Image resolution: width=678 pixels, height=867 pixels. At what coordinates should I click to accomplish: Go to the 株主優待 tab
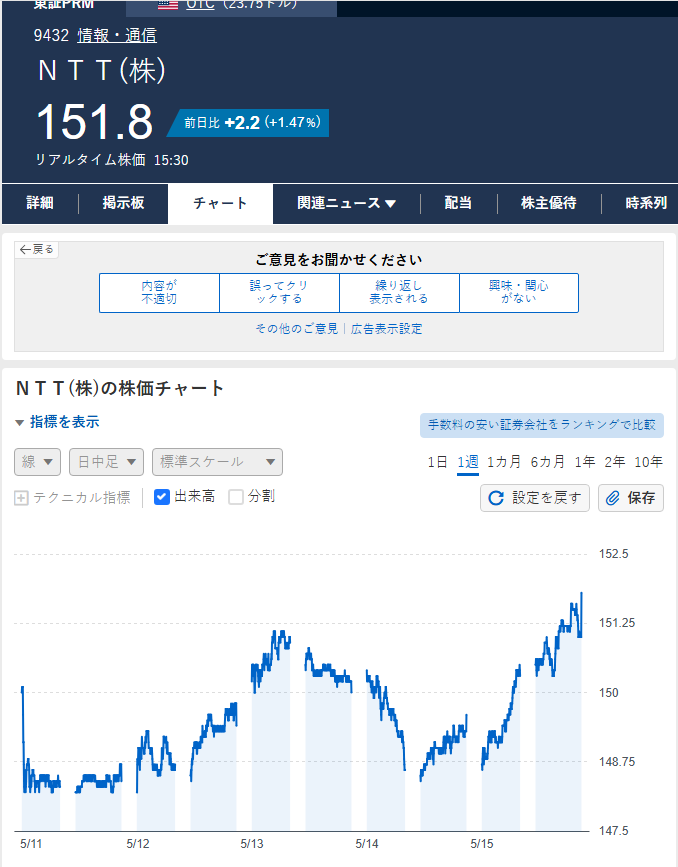coord(549,203)
